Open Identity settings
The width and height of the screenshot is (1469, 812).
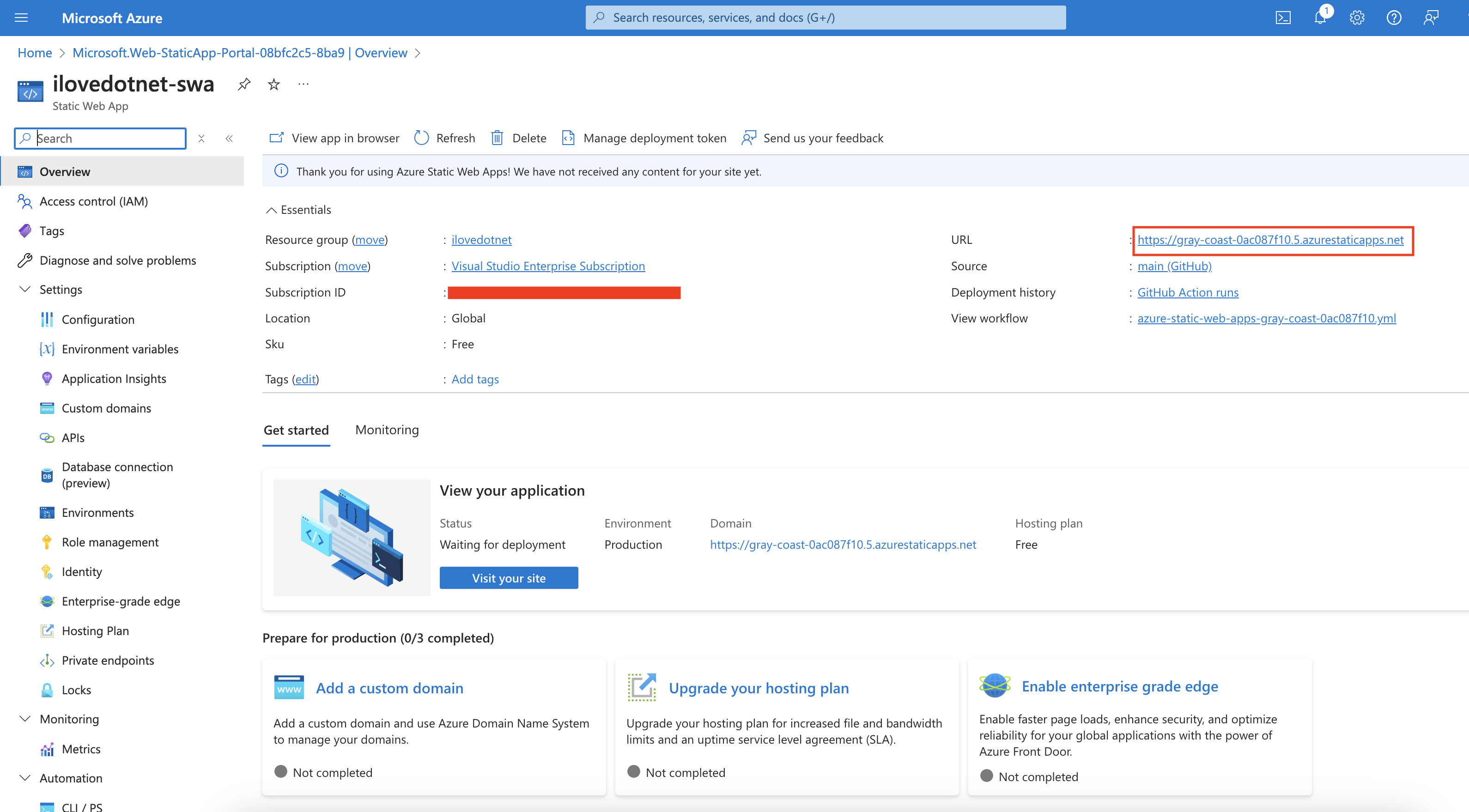tap(82, 572)
